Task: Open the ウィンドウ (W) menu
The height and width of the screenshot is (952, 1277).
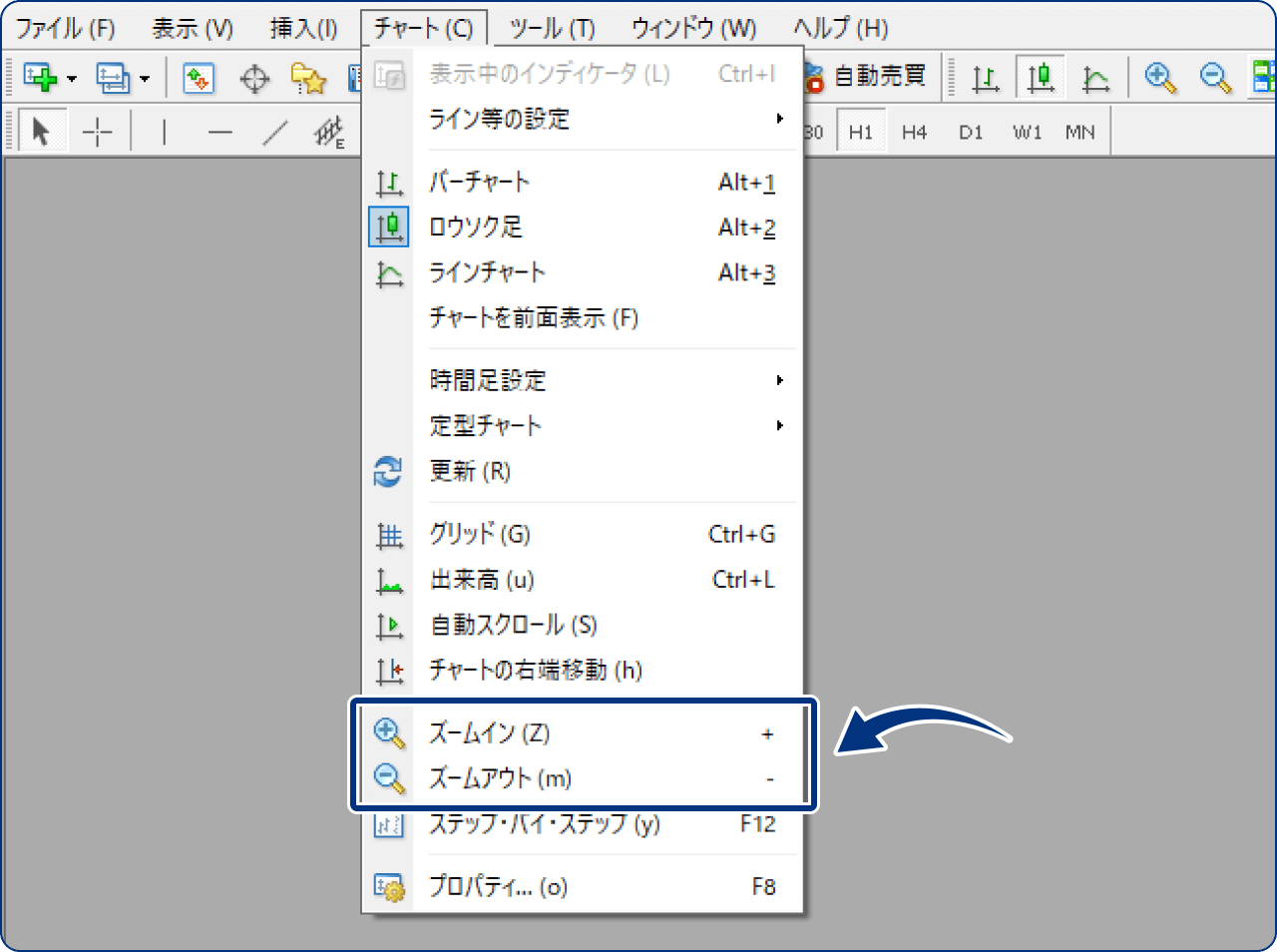Action: (x=693, y=28)
